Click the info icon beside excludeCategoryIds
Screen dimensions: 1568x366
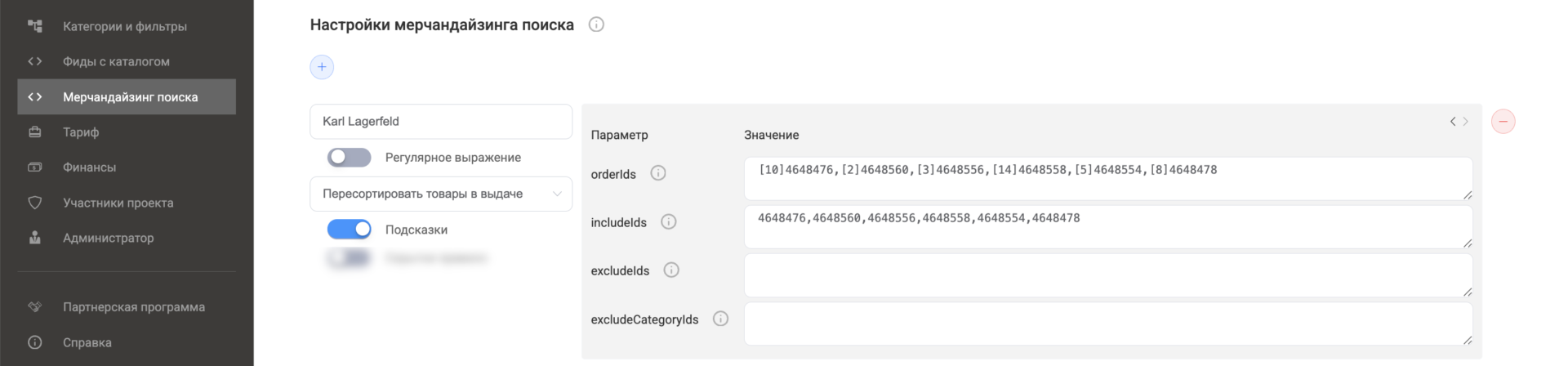719,319
